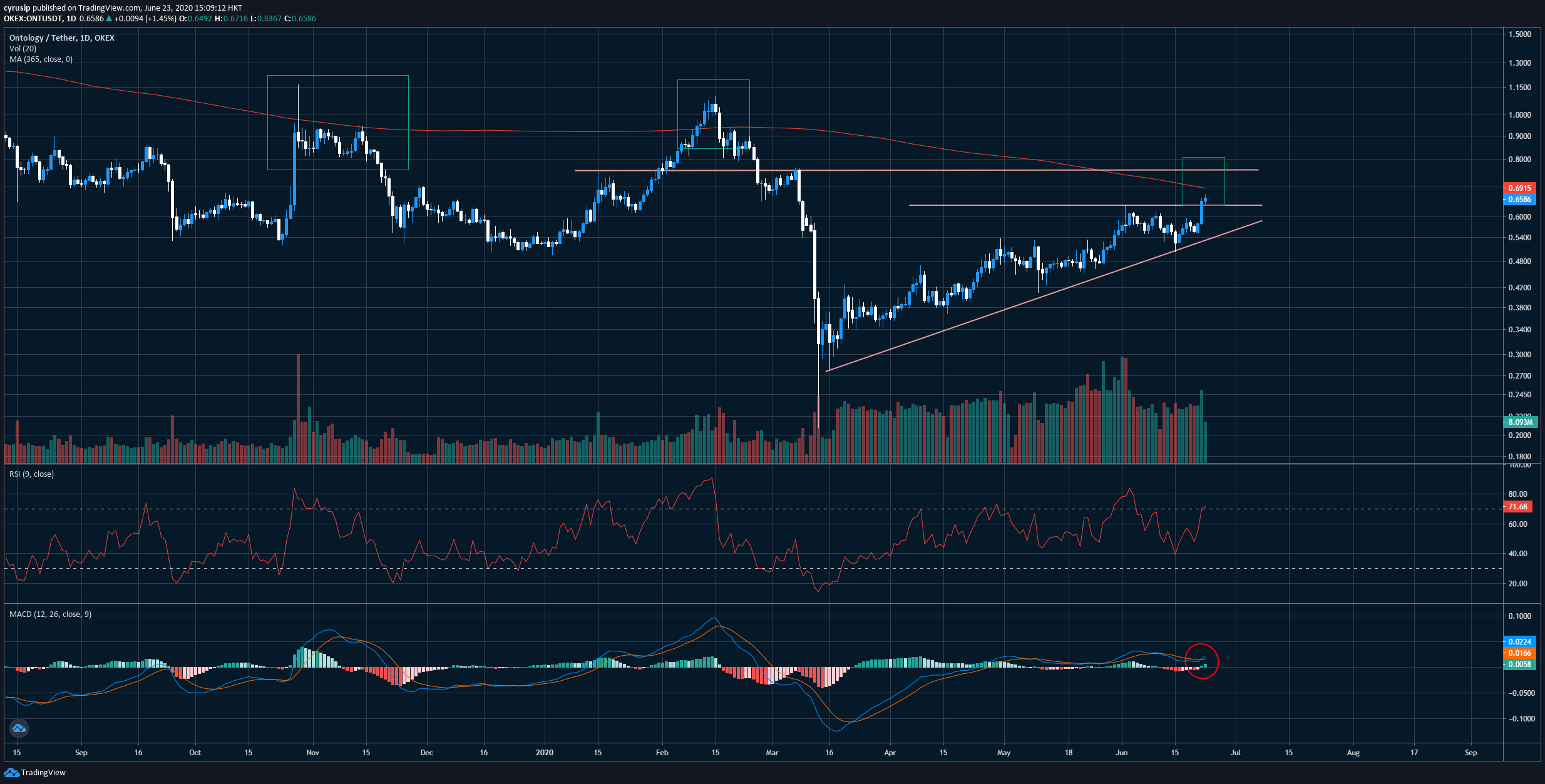Click the 1.5000 price scale label
This screenshot has height=784, width=1545.
click(x=1520, y=34)
